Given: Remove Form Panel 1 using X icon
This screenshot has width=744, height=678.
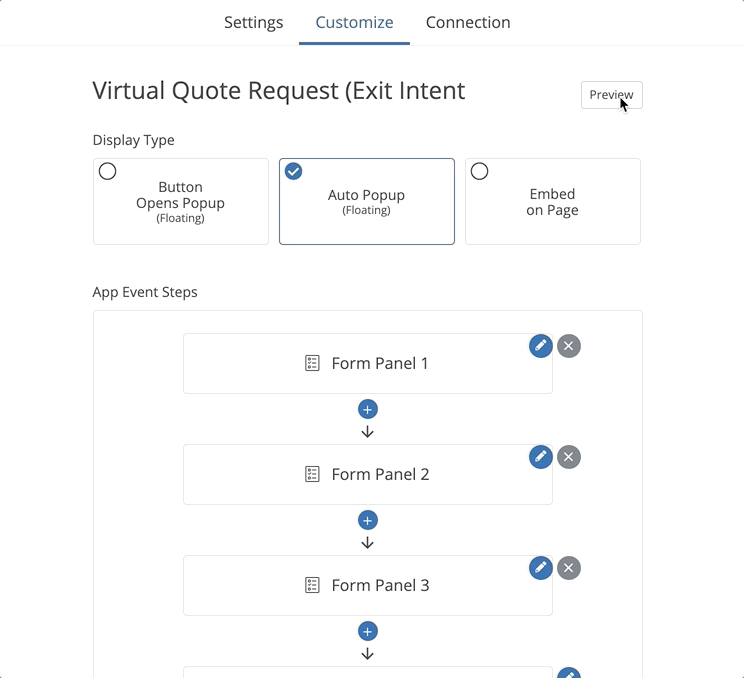Looking at the screenshot, I should pyautogui.click(x=569, y=346).
